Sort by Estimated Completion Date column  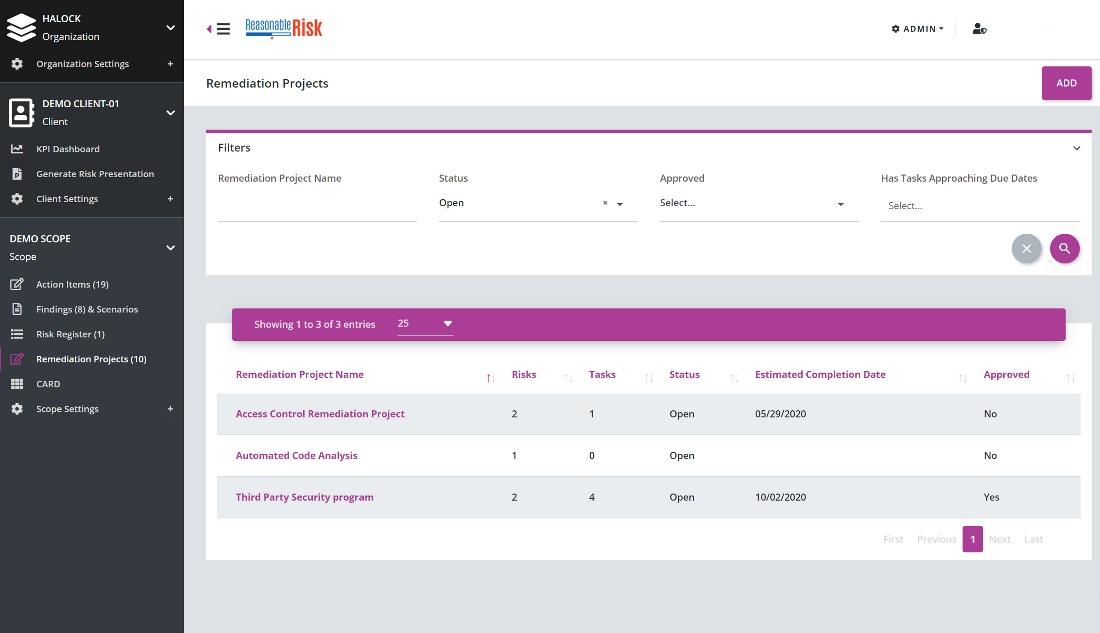coord(820,375)
